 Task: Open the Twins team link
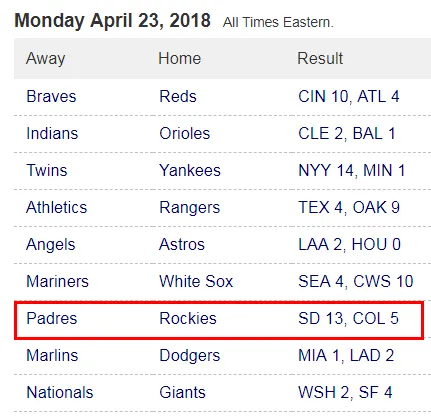point(47,171)
